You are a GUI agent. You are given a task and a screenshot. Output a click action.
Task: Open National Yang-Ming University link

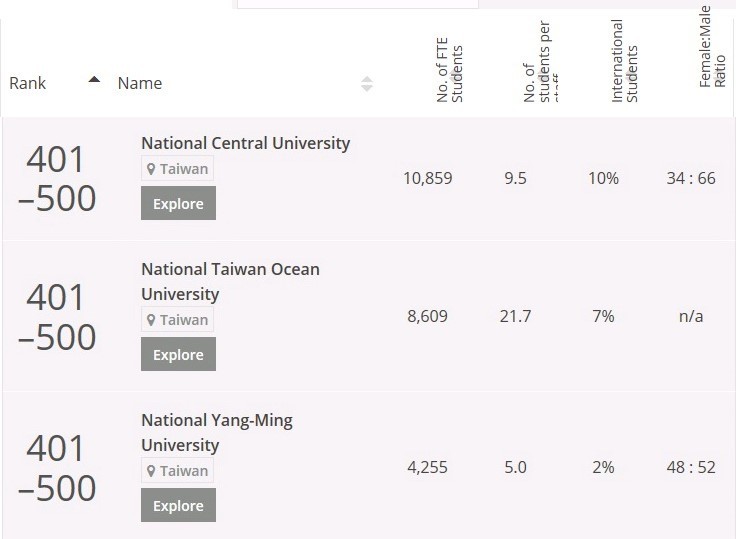(217, 432)
